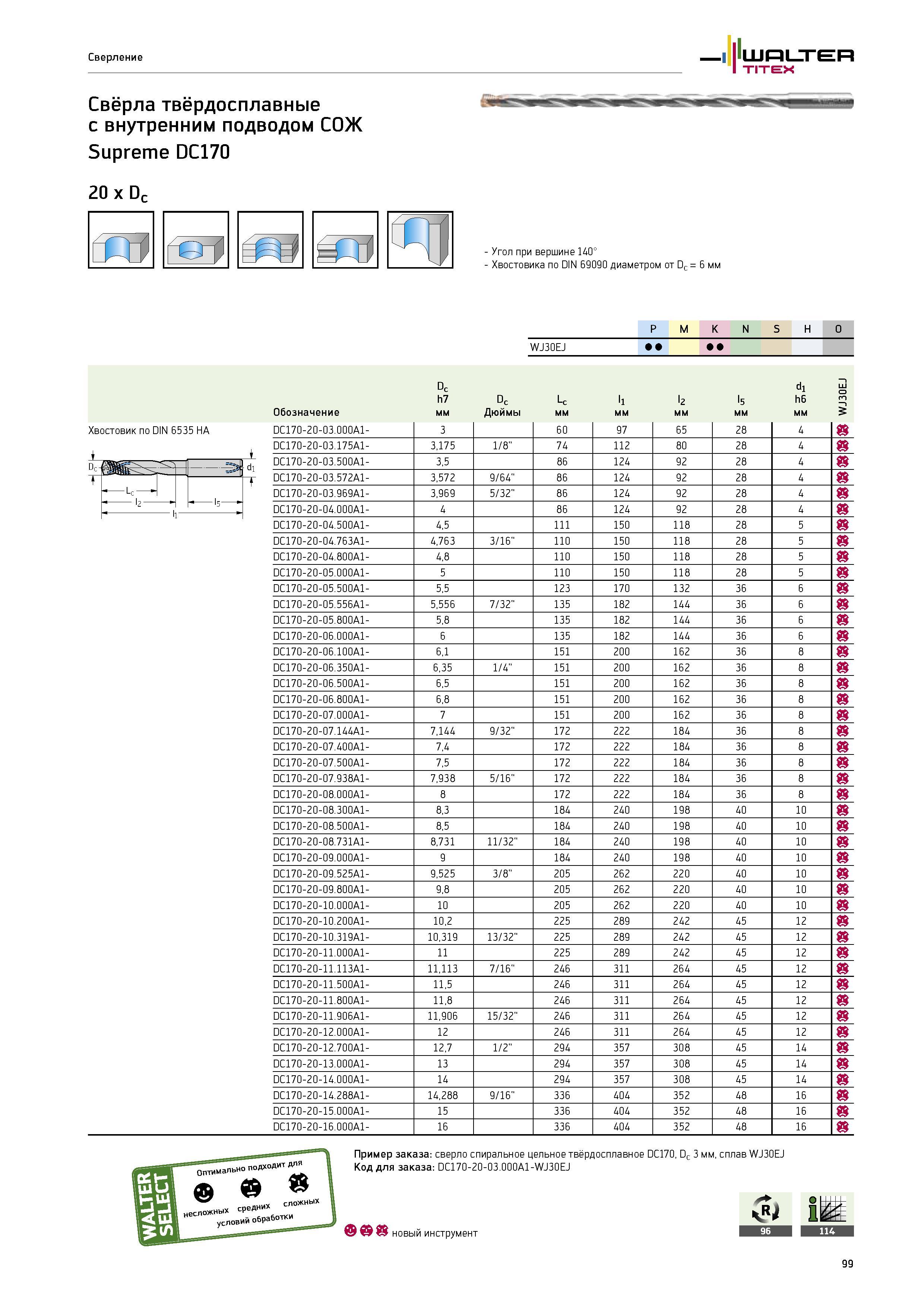Click designation DC170-20-04.763A1-
The height and width of the screenshot is (1307, 924).
point(321,541)
